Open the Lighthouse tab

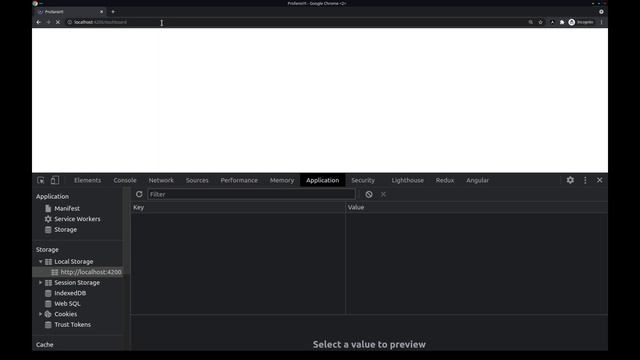click(x=408, y=180)
